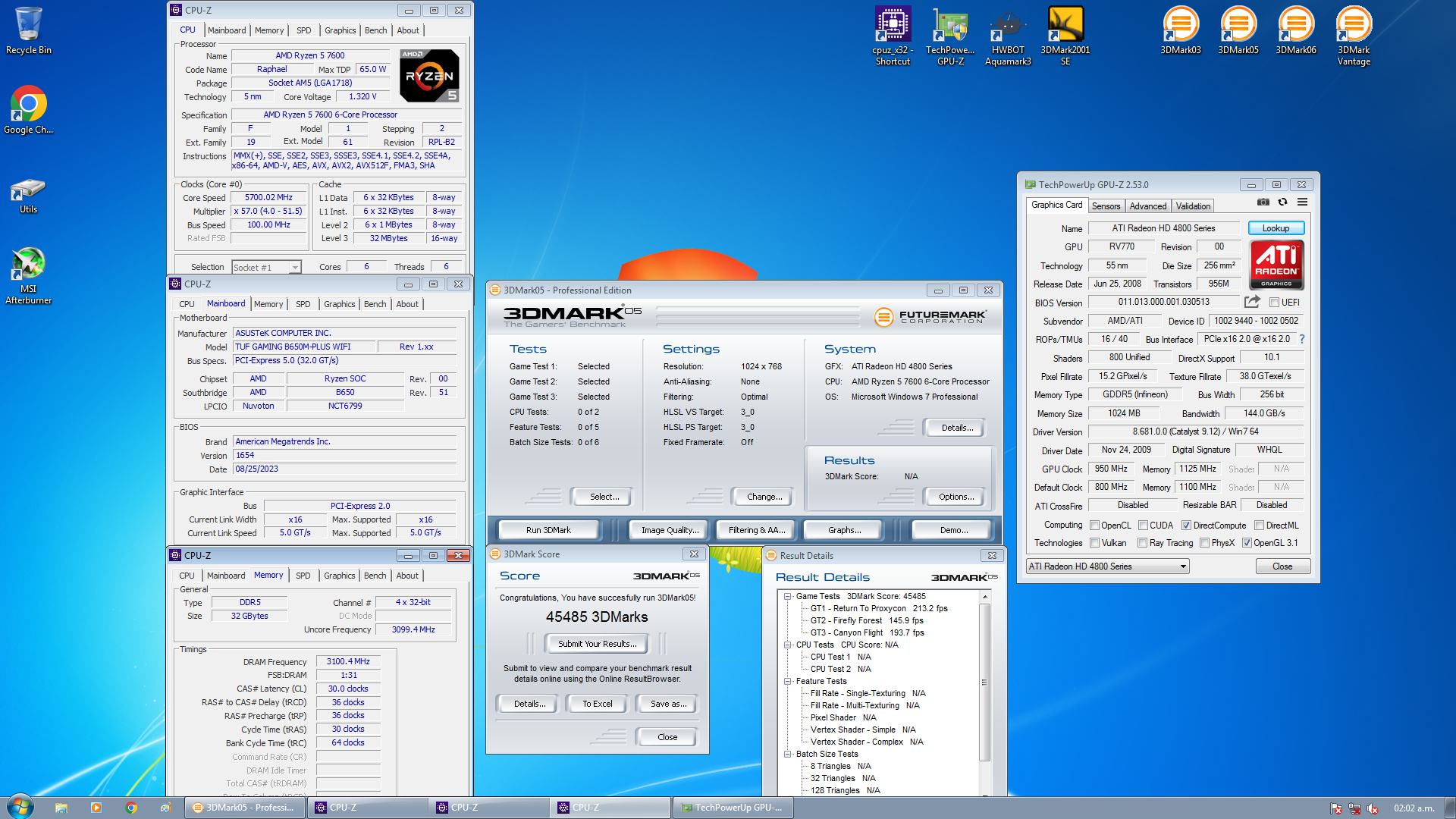Toggle the DirectCompute checkbox
The width and height of the screenshot is (1456, 819).
(1186, 525)
